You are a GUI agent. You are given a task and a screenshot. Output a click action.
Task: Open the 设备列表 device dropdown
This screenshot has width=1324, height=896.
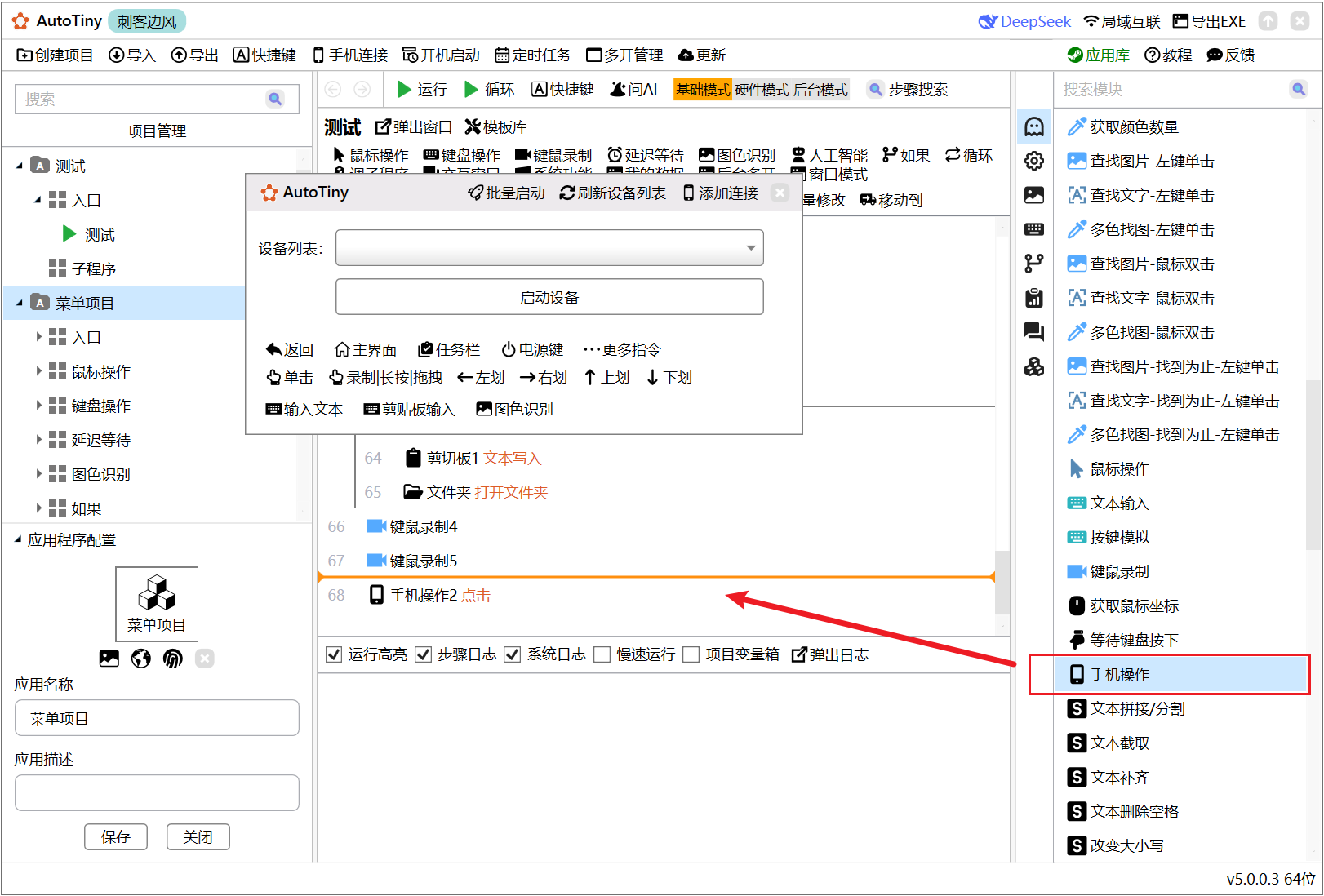(549, 248)
